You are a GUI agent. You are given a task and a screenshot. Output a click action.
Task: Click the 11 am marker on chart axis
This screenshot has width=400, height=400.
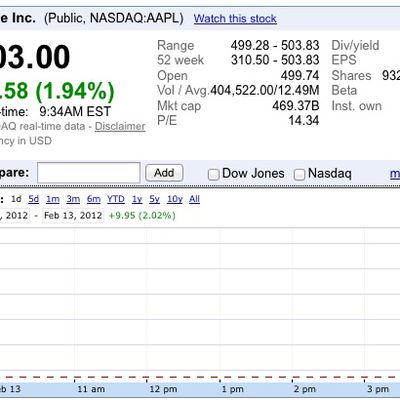tap(91, 389)
